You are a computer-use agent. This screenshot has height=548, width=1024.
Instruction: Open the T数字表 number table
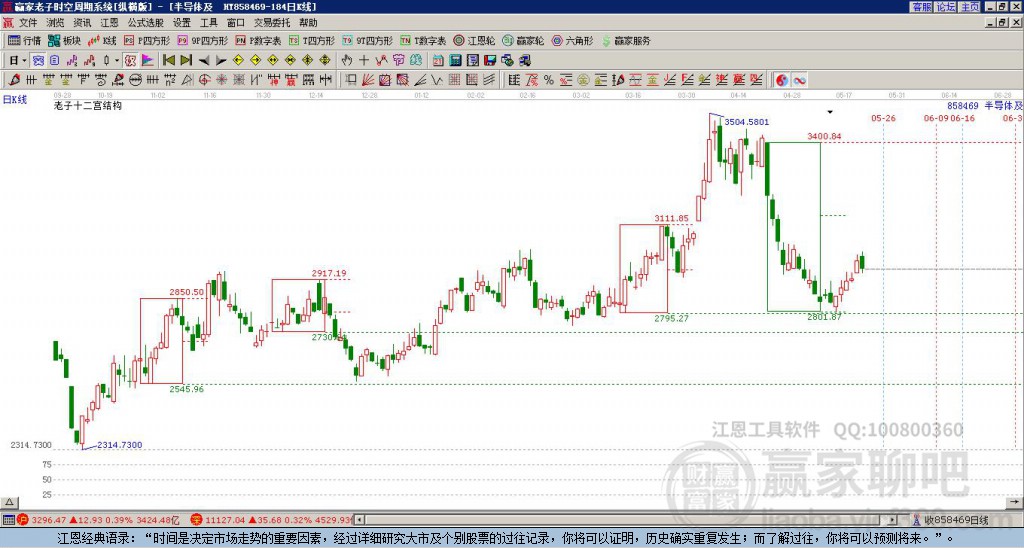423,40
